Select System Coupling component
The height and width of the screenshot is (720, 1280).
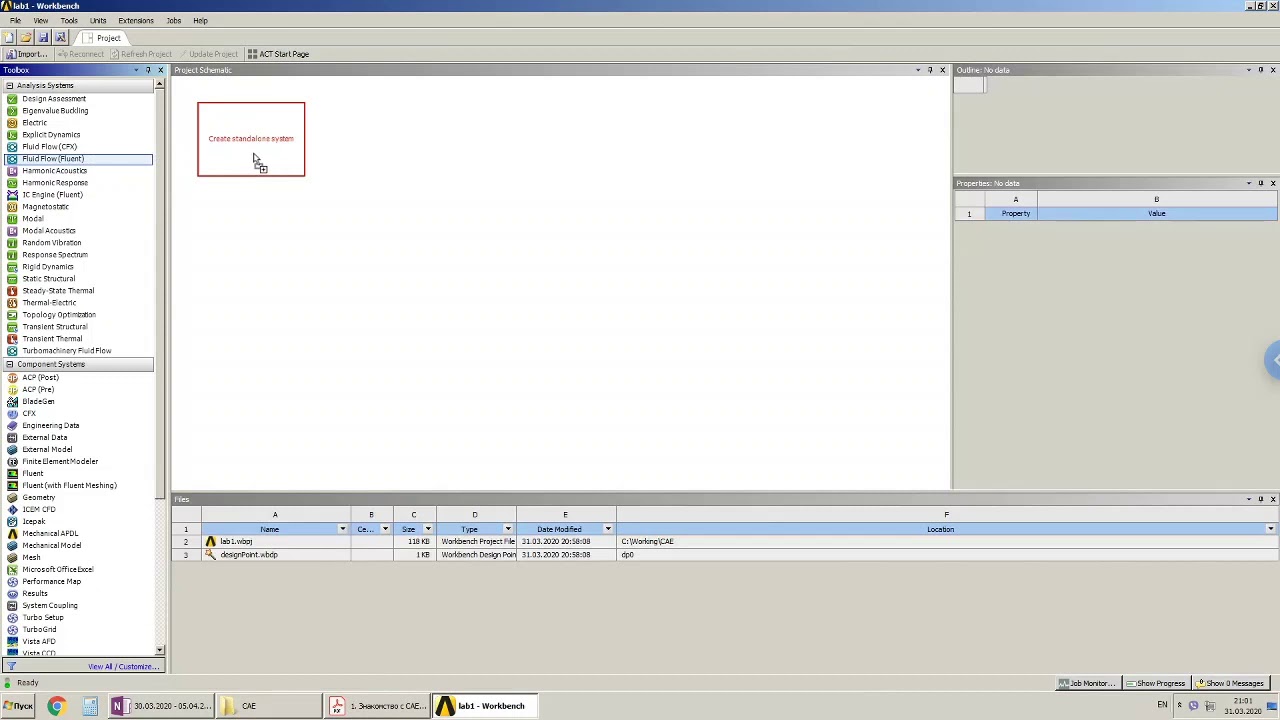coord(49,606)
